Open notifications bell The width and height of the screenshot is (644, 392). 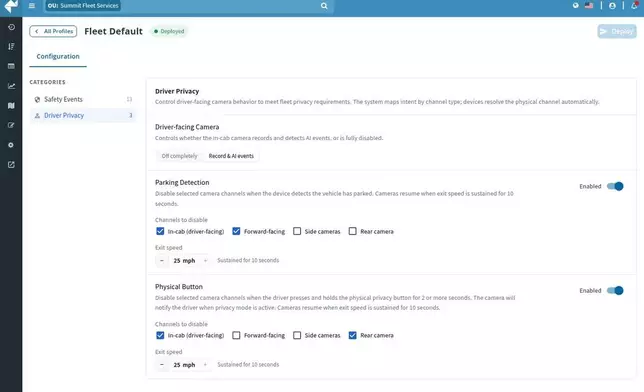634,6
